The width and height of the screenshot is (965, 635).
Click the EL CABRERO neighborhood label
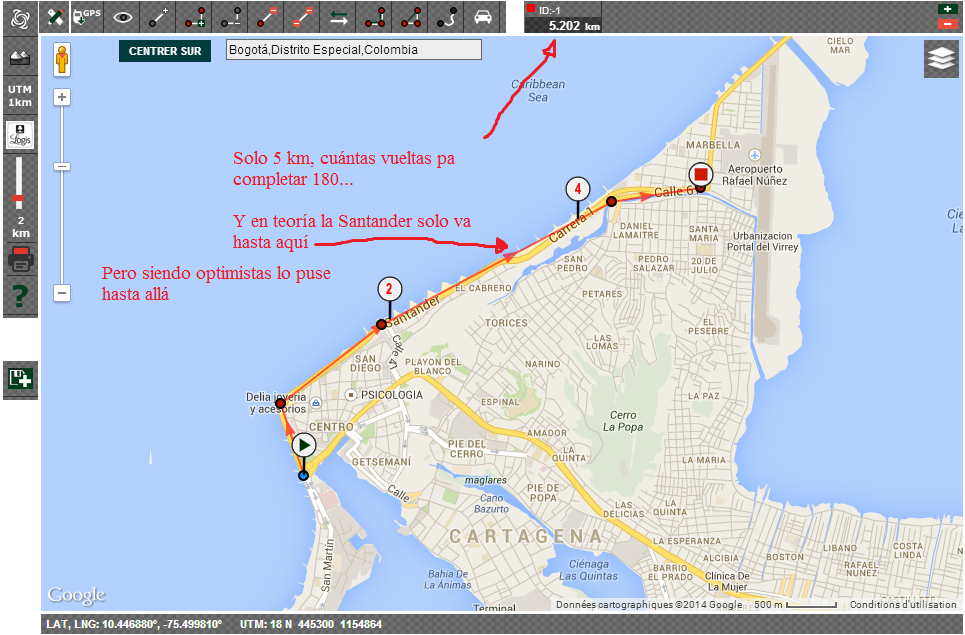[483, 288]
